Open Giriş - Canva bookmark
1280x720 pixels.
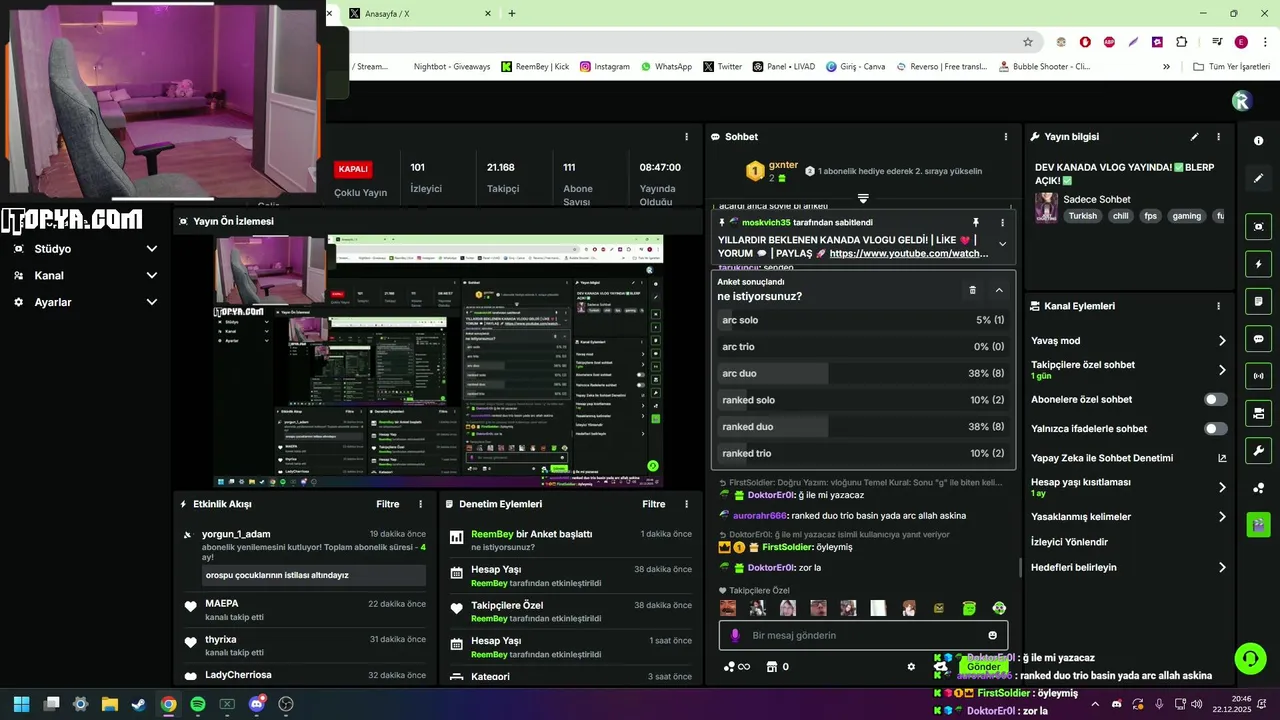[x=855, y=67]
